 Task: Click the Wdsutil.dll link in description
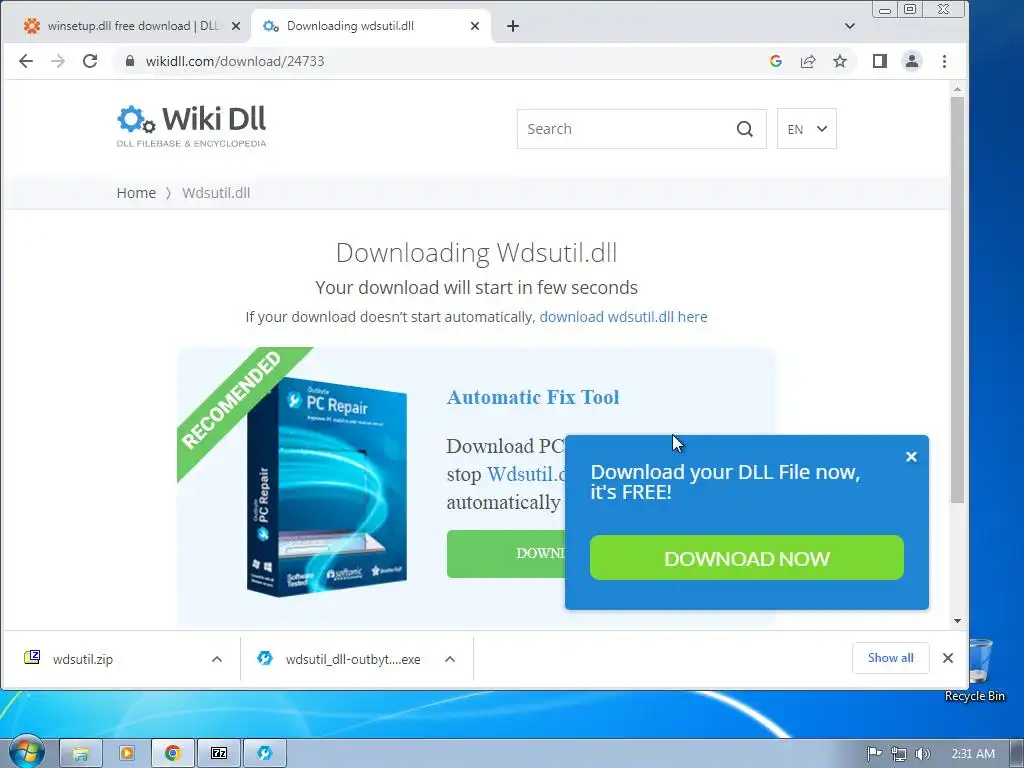click(x=526, y=474)
